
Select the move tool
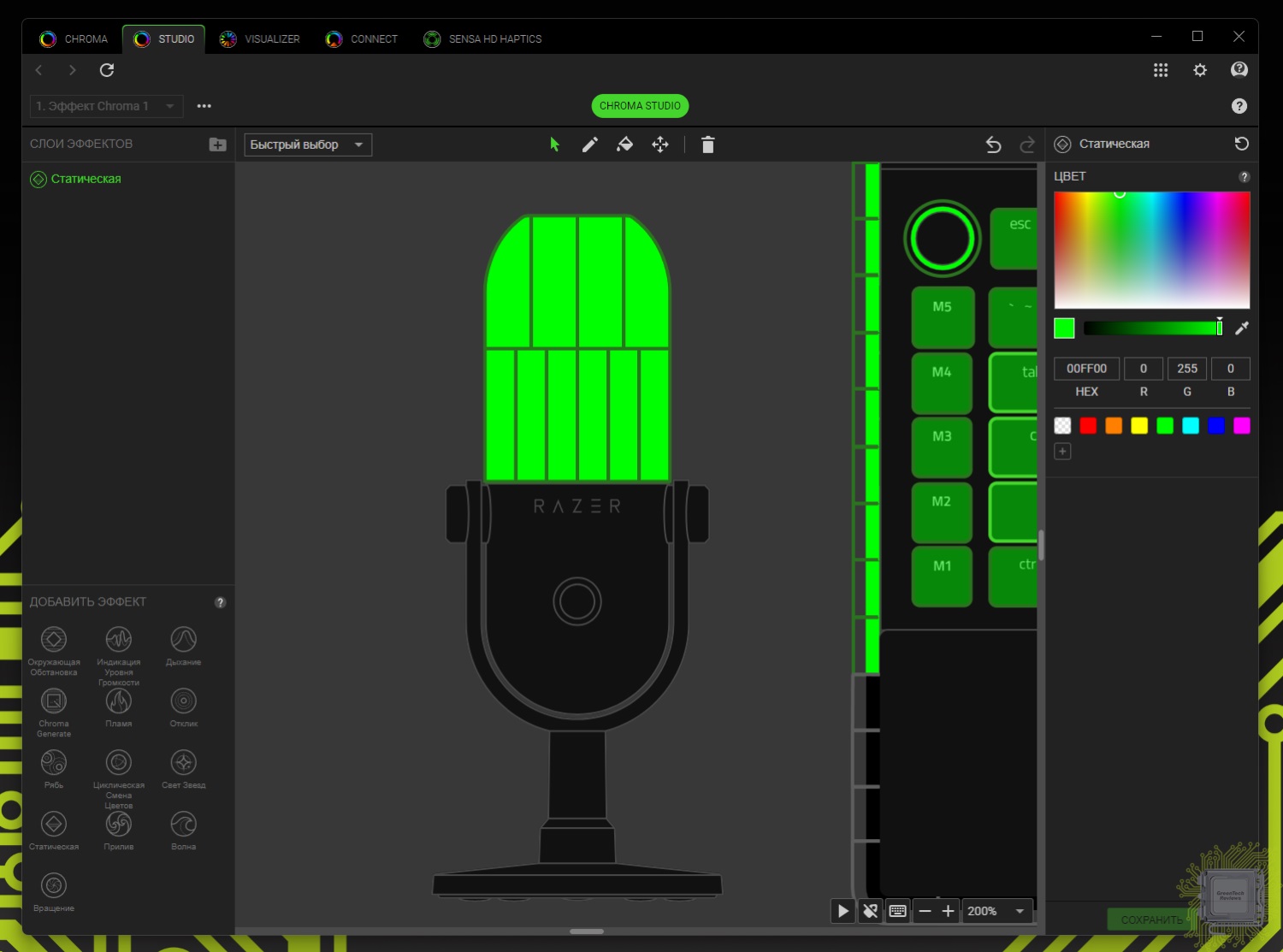pyautogui.click(x=660, y=145)
